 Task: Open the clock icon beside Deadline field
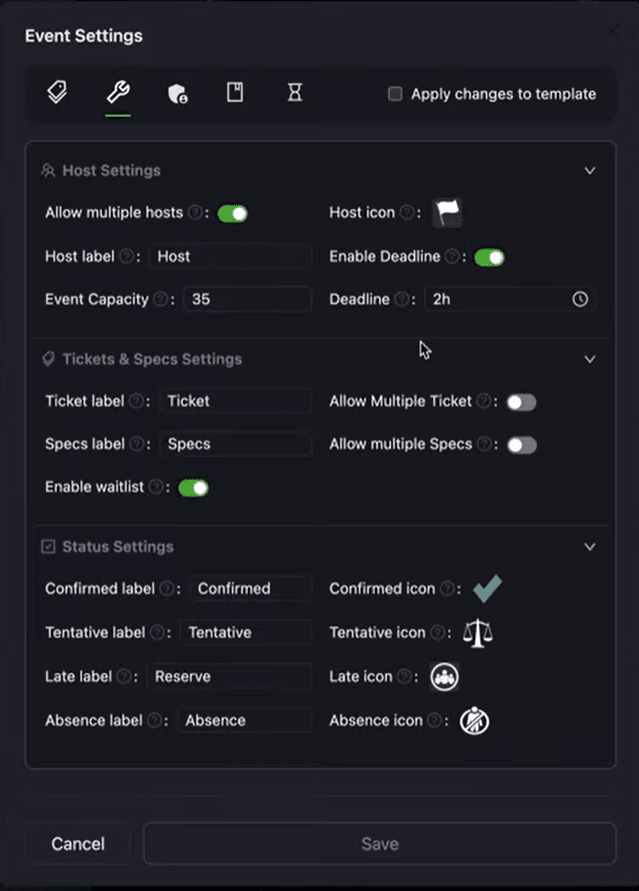pos(578,299)
